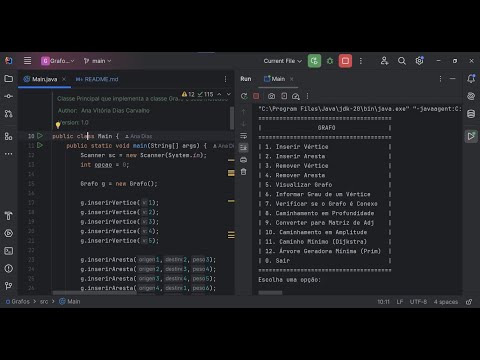Click the Run console horizontal scrollbar
Viewport: 480px width, 360px height.
pos(270,293)
